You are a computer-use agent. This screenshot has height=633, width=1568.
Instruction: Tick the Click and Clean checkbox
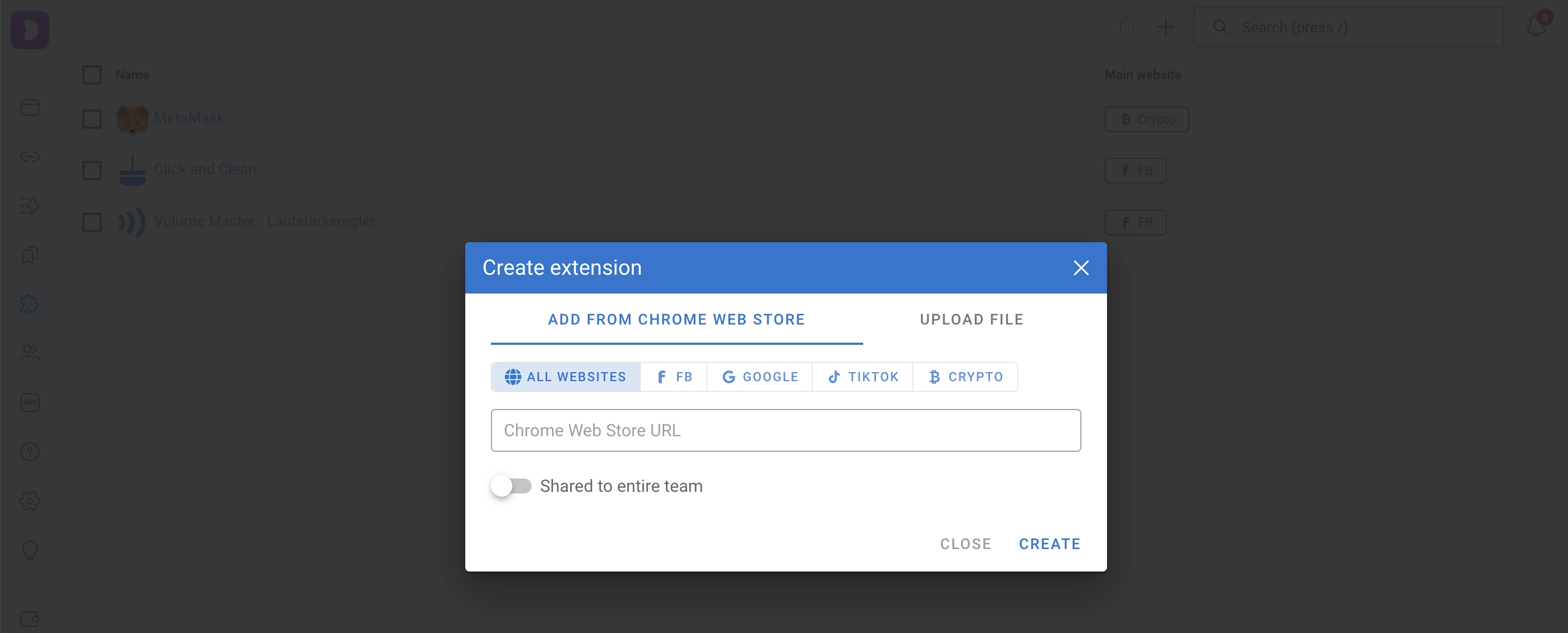[x=92, y=170]
